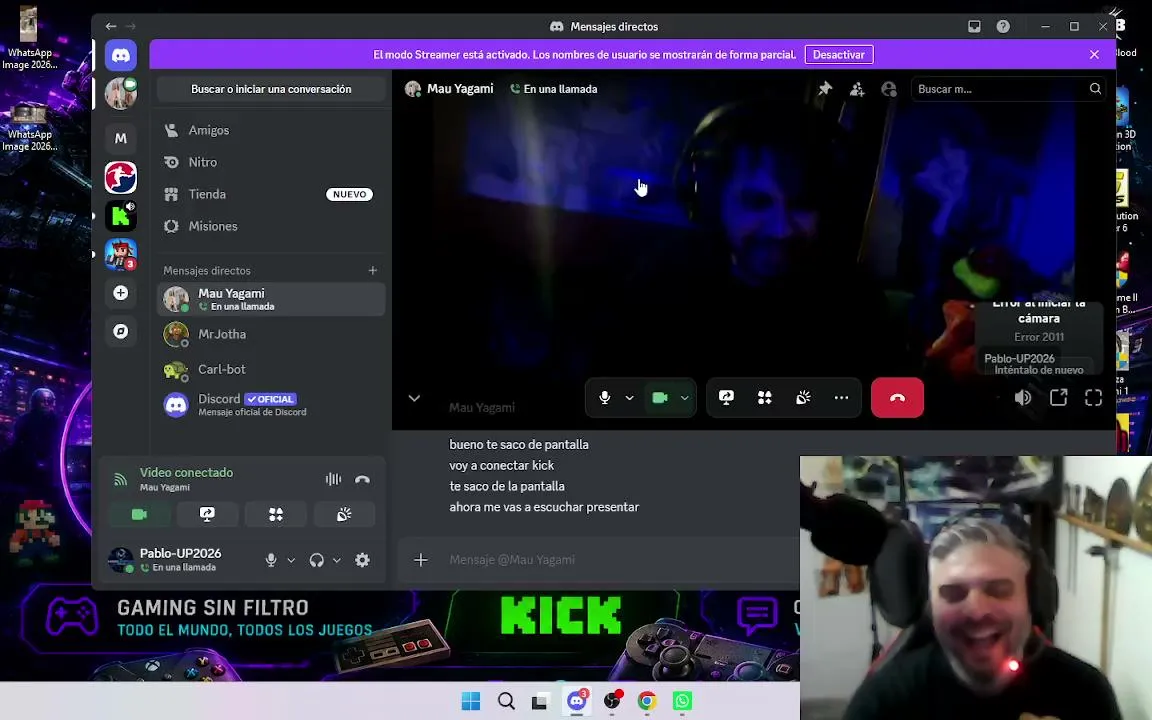Mute microphone in call controls
Screen dimensions: 1152x720
pos(605,397)
